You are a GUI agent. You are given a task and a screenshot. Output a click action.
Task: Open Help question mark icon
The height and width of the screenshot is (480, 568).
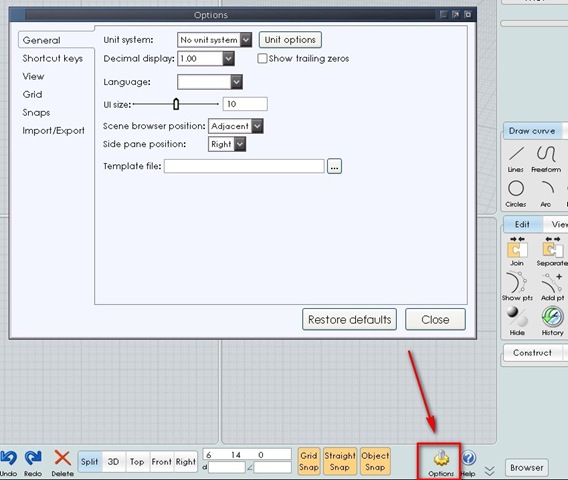pyautogui.click(x=469, y=458)
